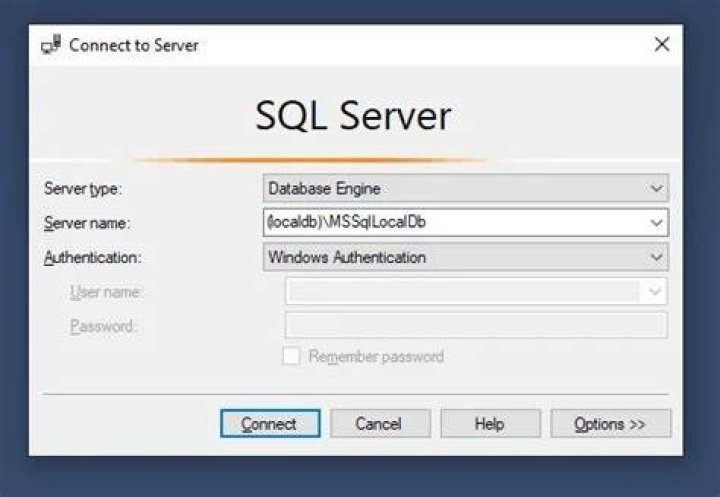Click the User name label
The width and height of the screenshot is (720, 497).
click(107, 292)
